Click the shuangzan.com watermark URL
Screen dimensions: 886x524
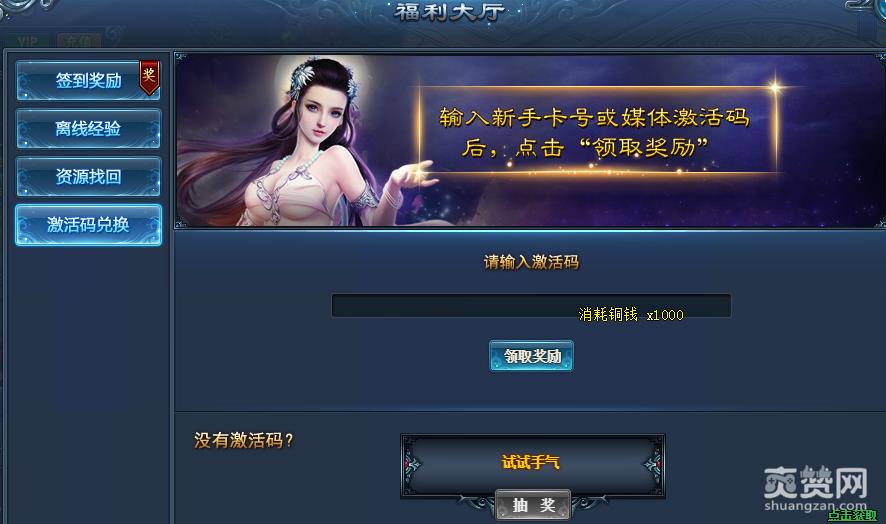tap(815, 505)
